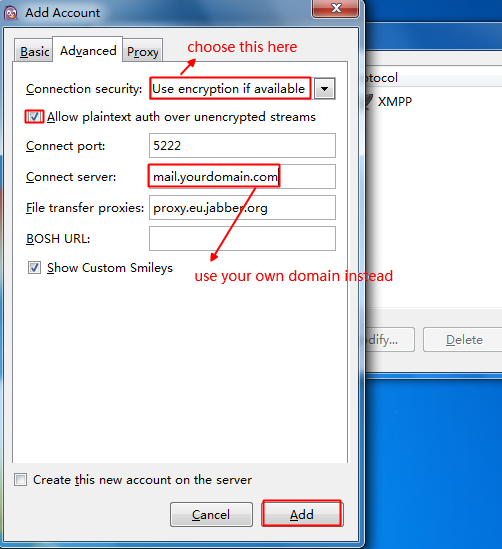Enable Create this new account on server

coord(20,479)
